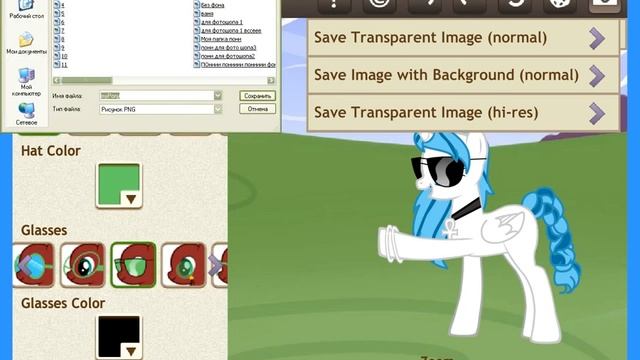
Task: Select the file named 7
Action: pos(60,31)
